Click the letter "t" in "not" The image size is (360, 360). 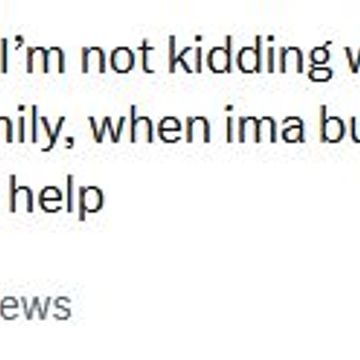click(x=147, y=59)
